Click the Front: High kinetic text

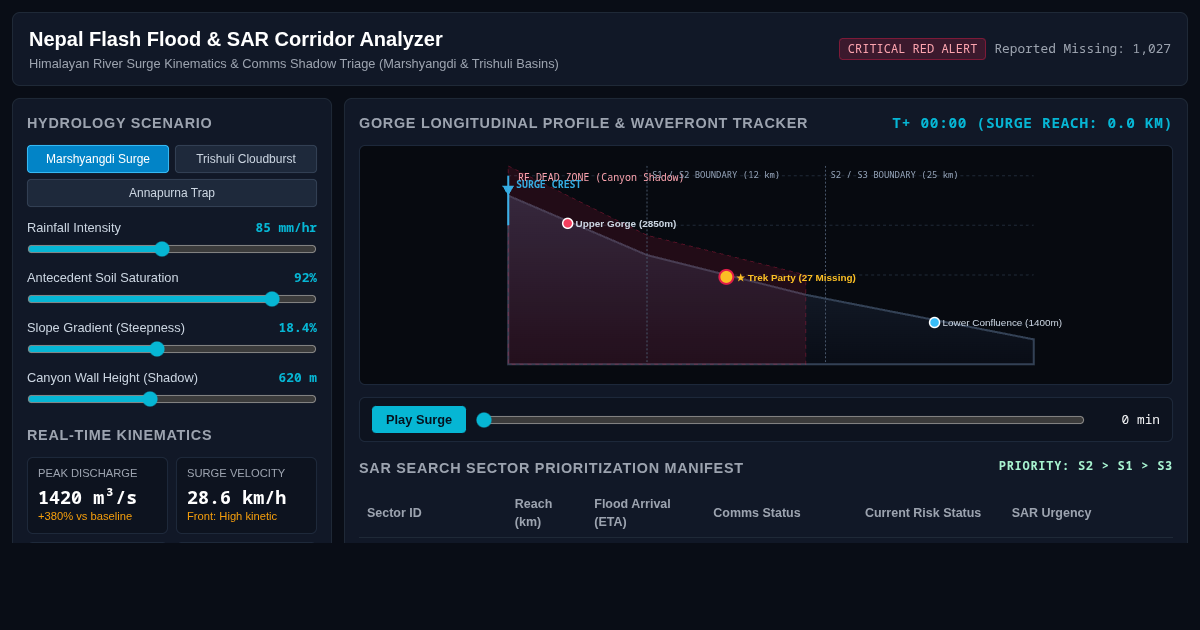[x=232, y=517]
